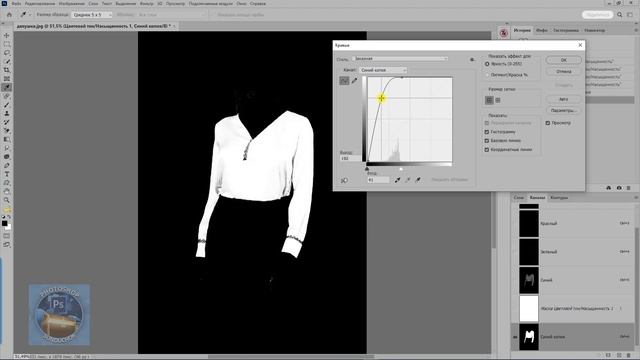Select the Zoom tool
This screenshot has width=640, height=360.
click(x=7, y=200)
